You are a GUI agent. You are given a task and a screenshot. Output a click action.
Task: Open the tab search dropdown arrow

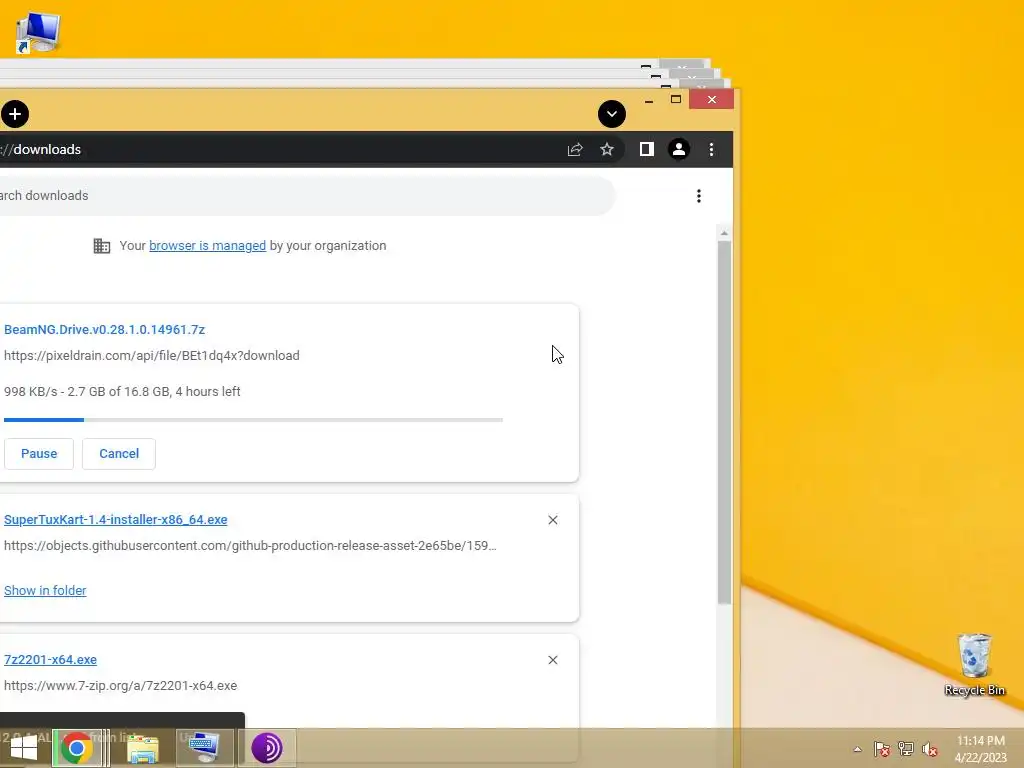[611, 114]
